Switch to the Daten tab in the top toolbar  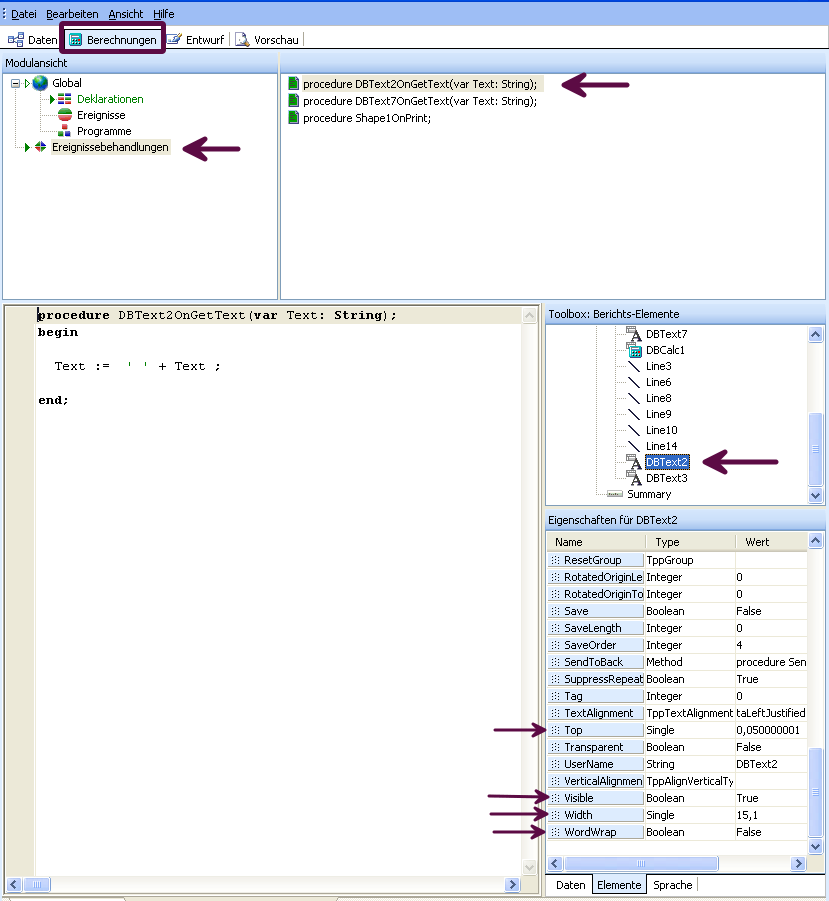point(32,40)
